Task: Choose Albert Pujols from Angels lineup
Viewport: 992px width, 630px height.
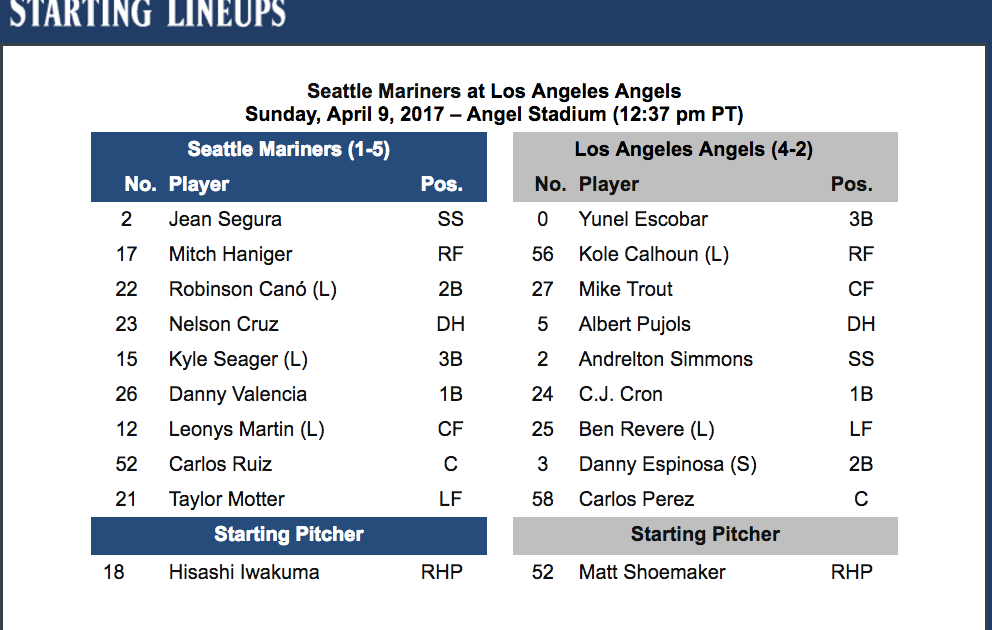Action: pos(634,324)
